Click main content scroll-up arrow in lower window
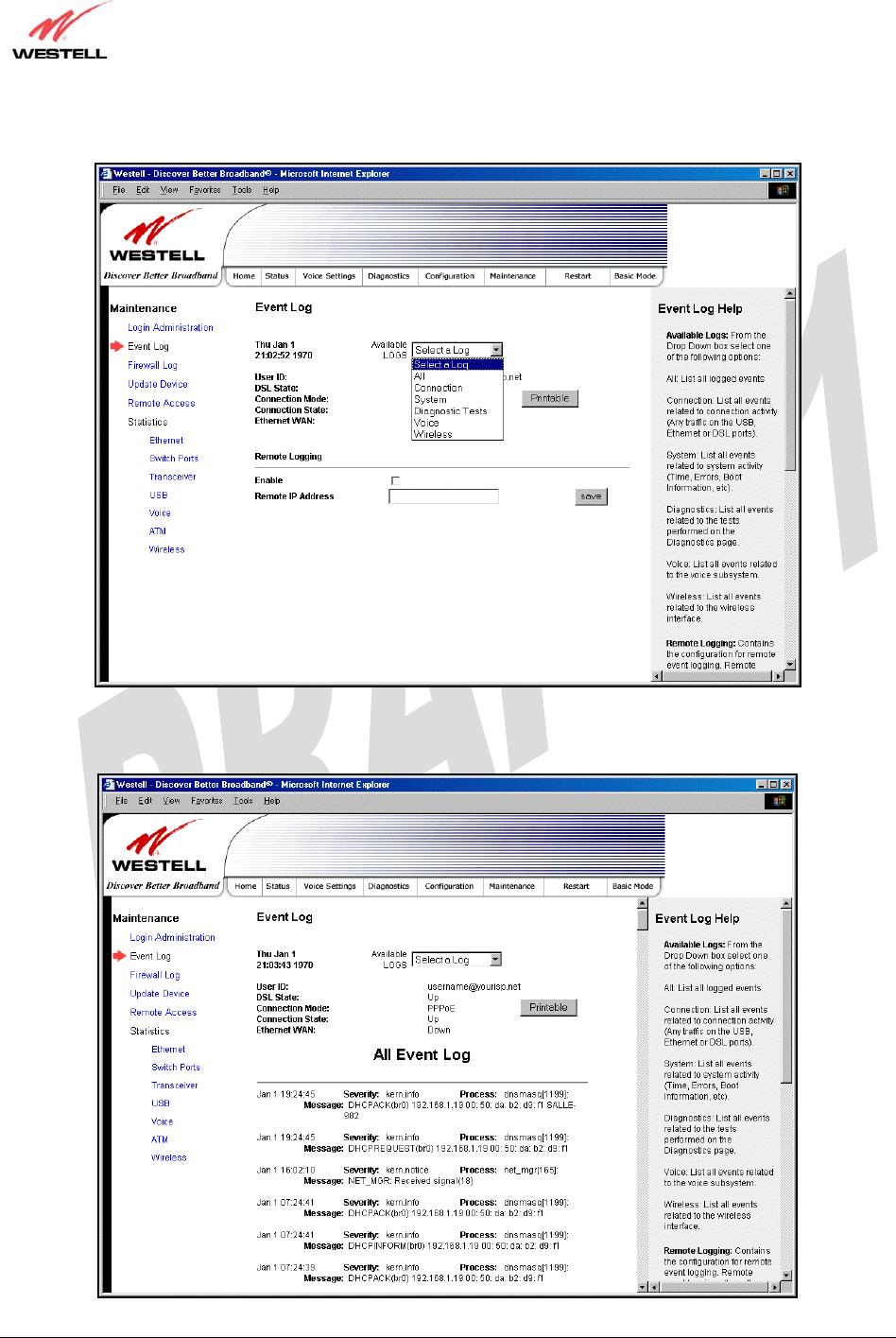The height and width of the screenshot is (1338, 896). pos(643,903)
